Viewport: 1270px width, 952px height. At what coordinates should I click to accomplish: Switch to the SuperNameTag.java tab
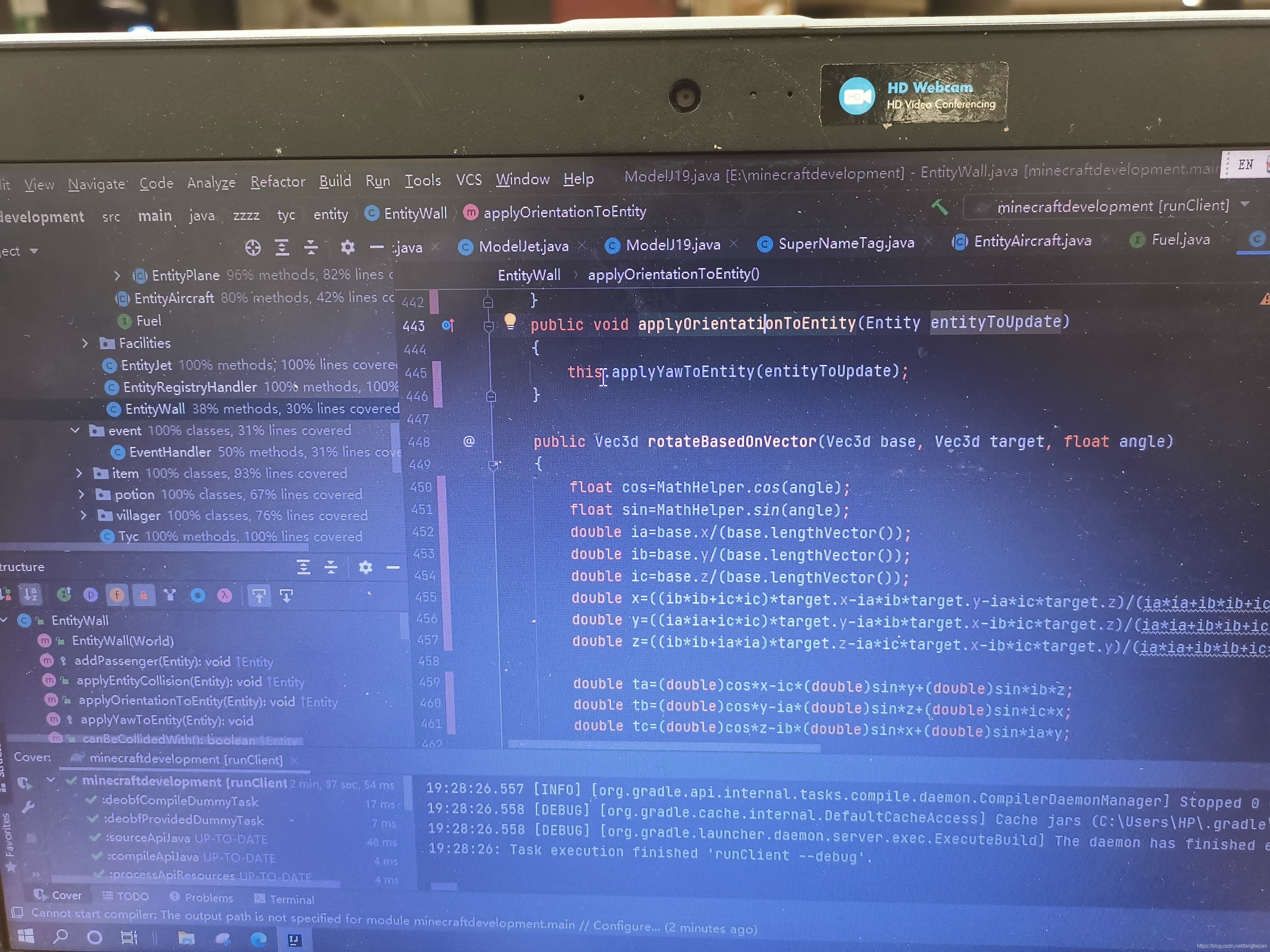pyautogui.click(x=845, y=243)
